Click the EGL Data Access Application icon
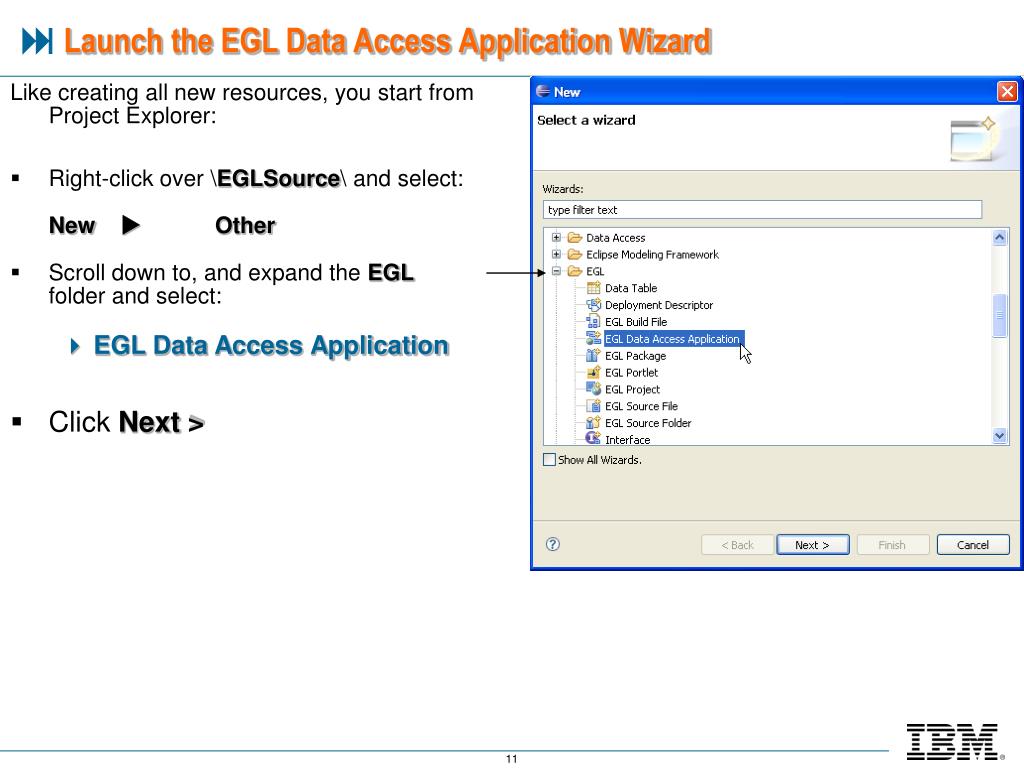The height and width of the screenshot is (768, 1024). pos(593,339)
